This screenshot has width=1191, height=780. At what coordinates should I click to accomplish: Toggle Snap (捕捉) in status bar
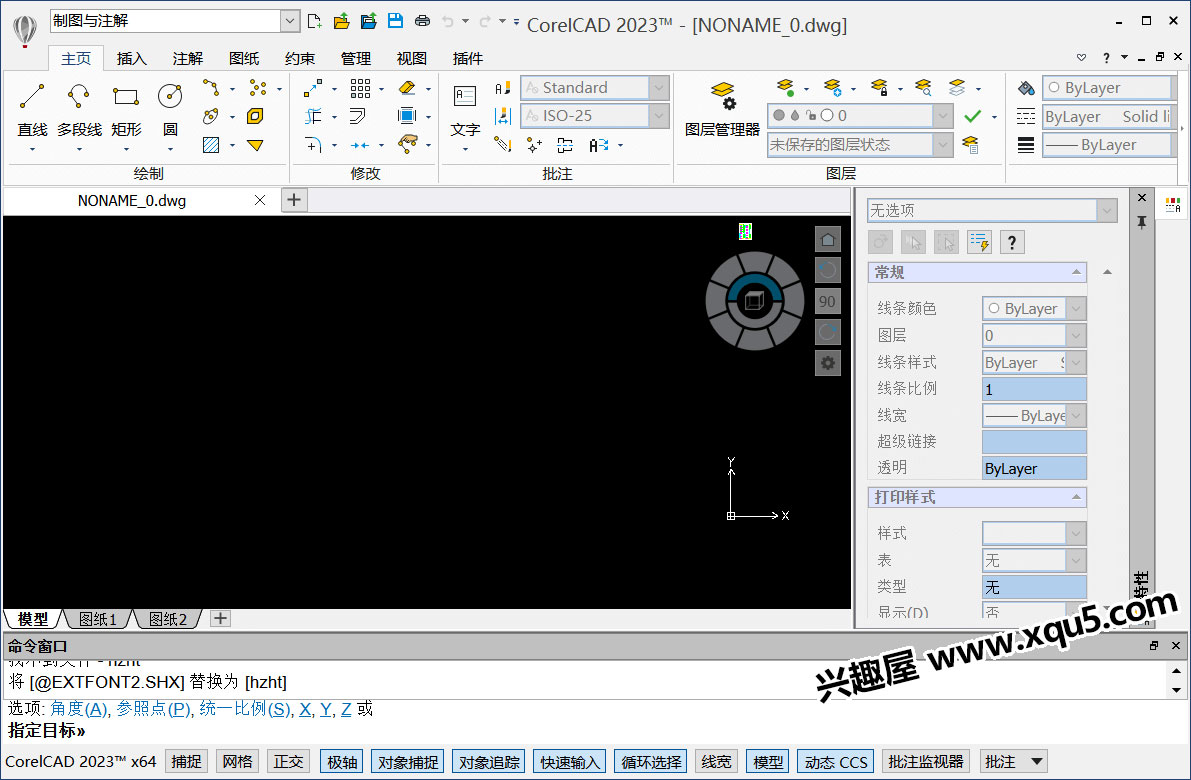pyautogui.click(x=186, y=762)
